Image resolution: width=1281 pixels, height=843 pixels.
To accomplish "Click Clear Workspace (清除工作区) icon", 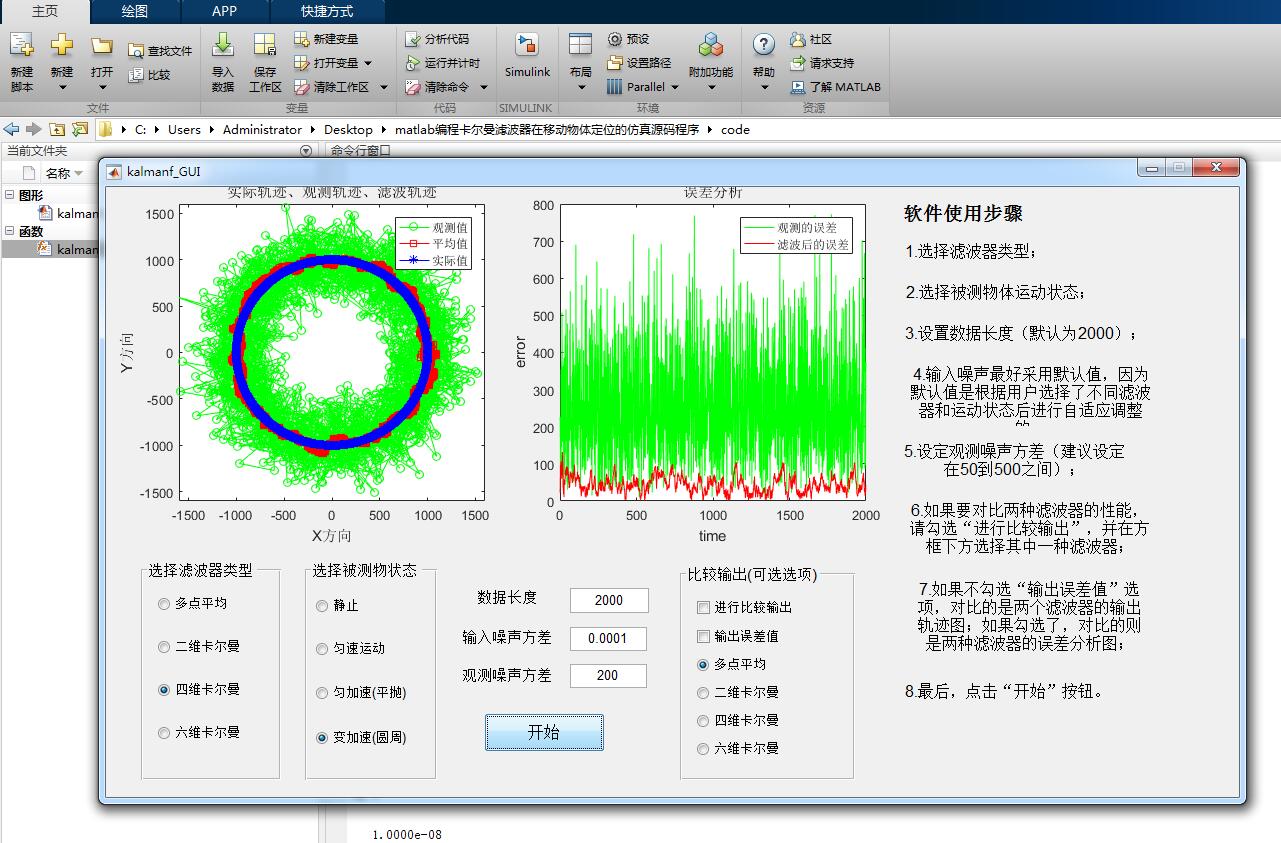I will 302,87.
